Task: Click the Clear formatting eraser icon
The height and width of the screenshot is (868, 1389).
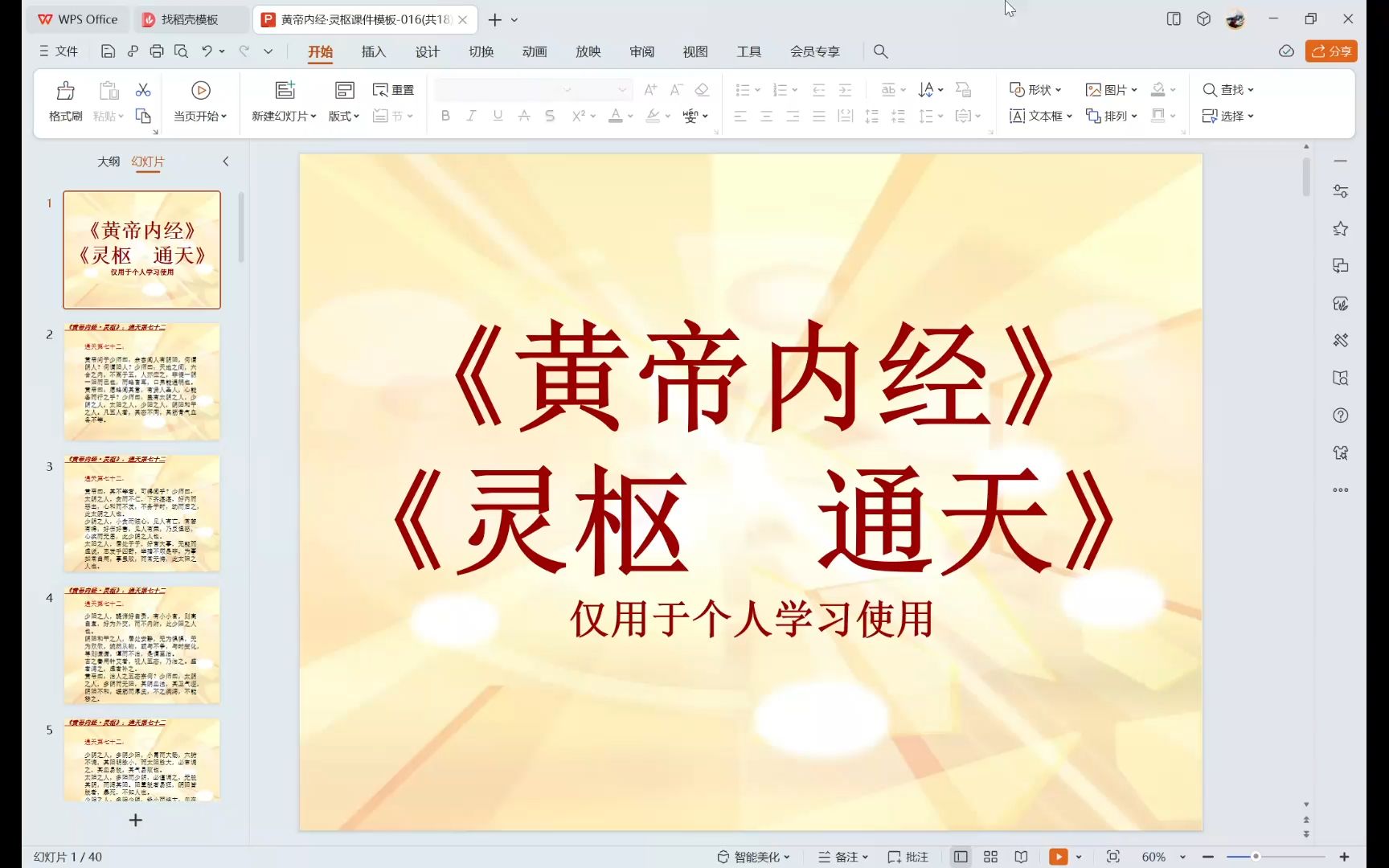Action: 702,89
